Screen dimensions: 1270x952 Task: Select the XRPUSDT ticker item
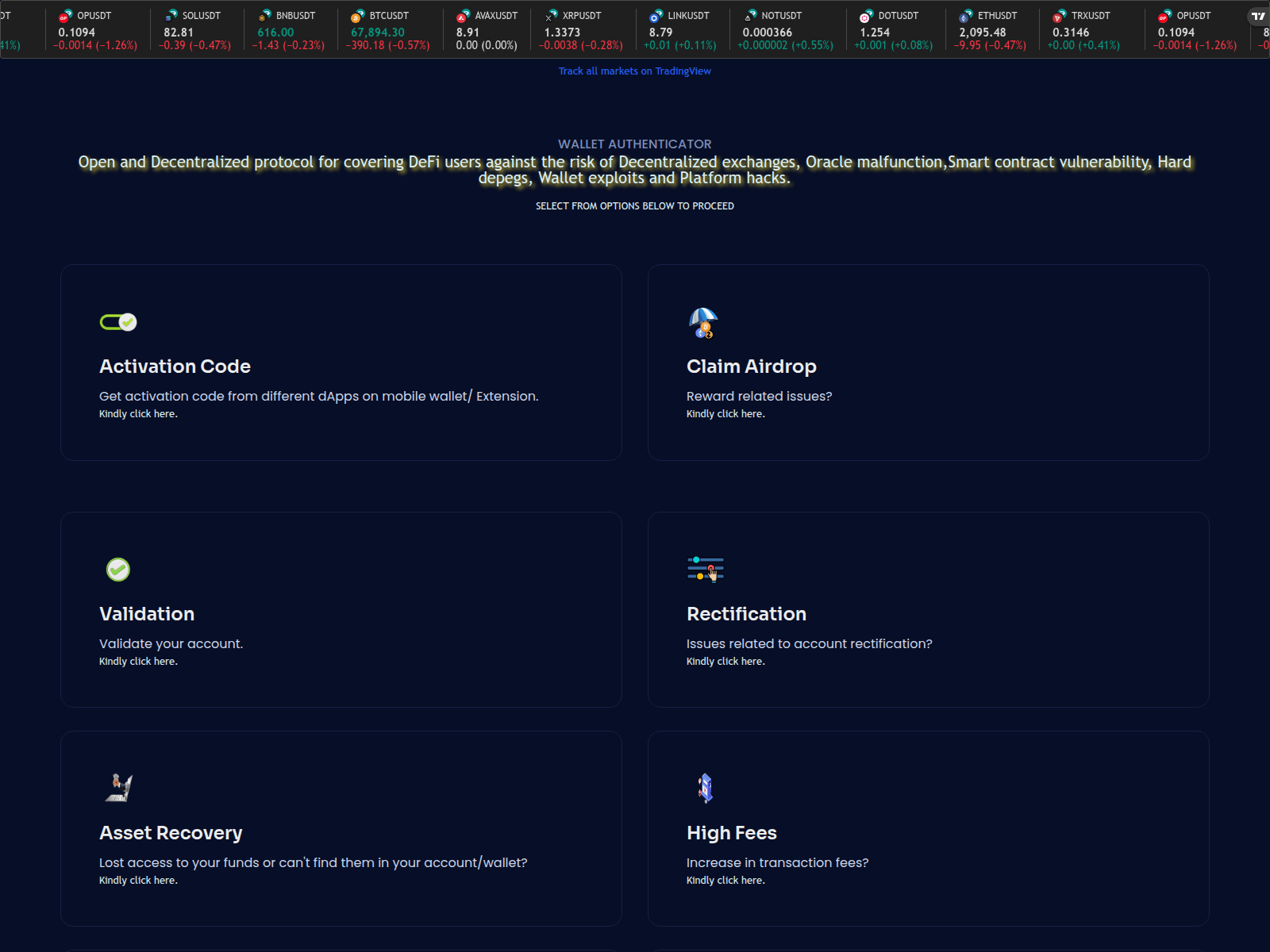click(580, 30)
